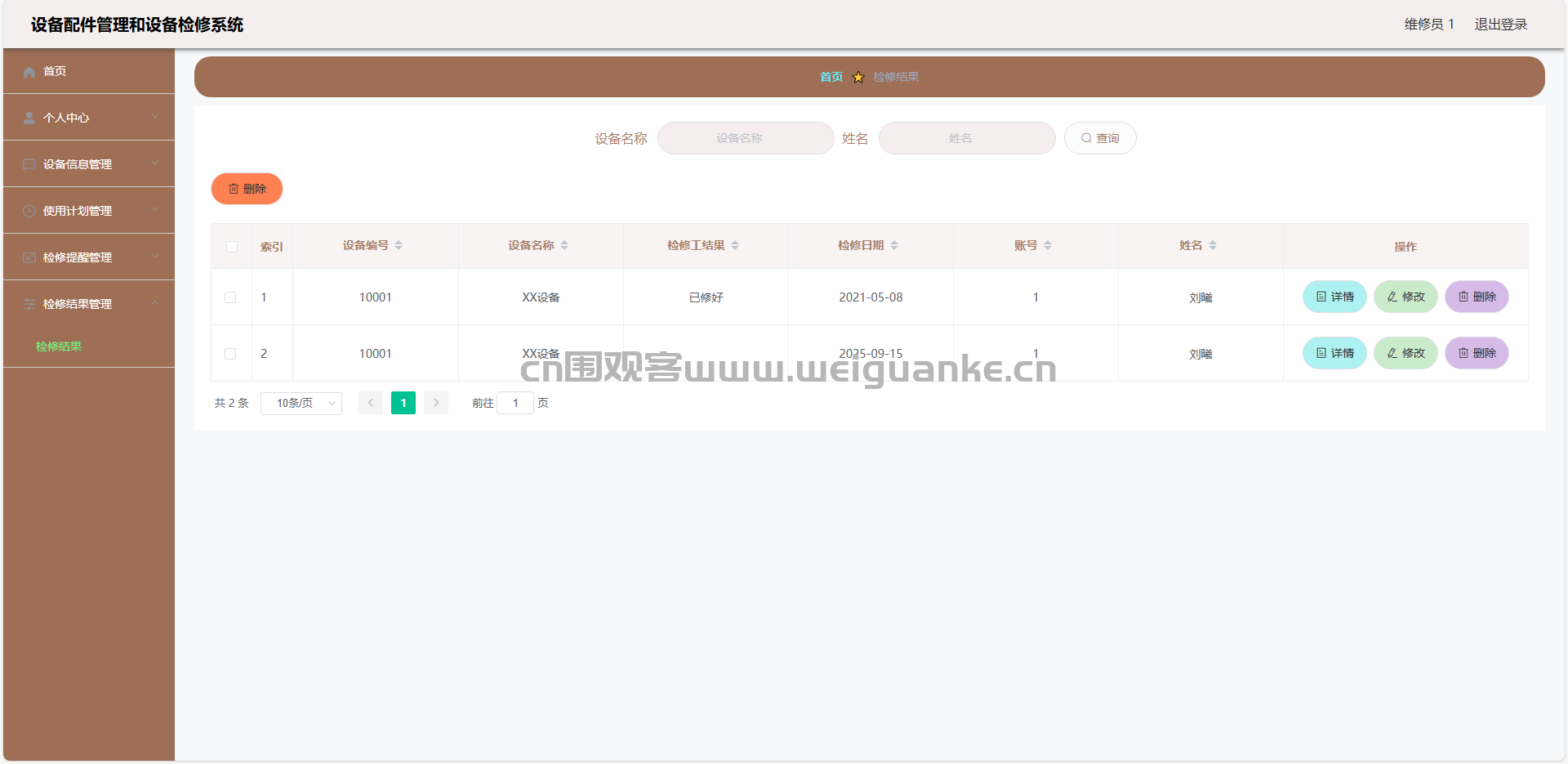
Task: Open 详情 for the 2021-05-08 row
Action: [1334, 297]
